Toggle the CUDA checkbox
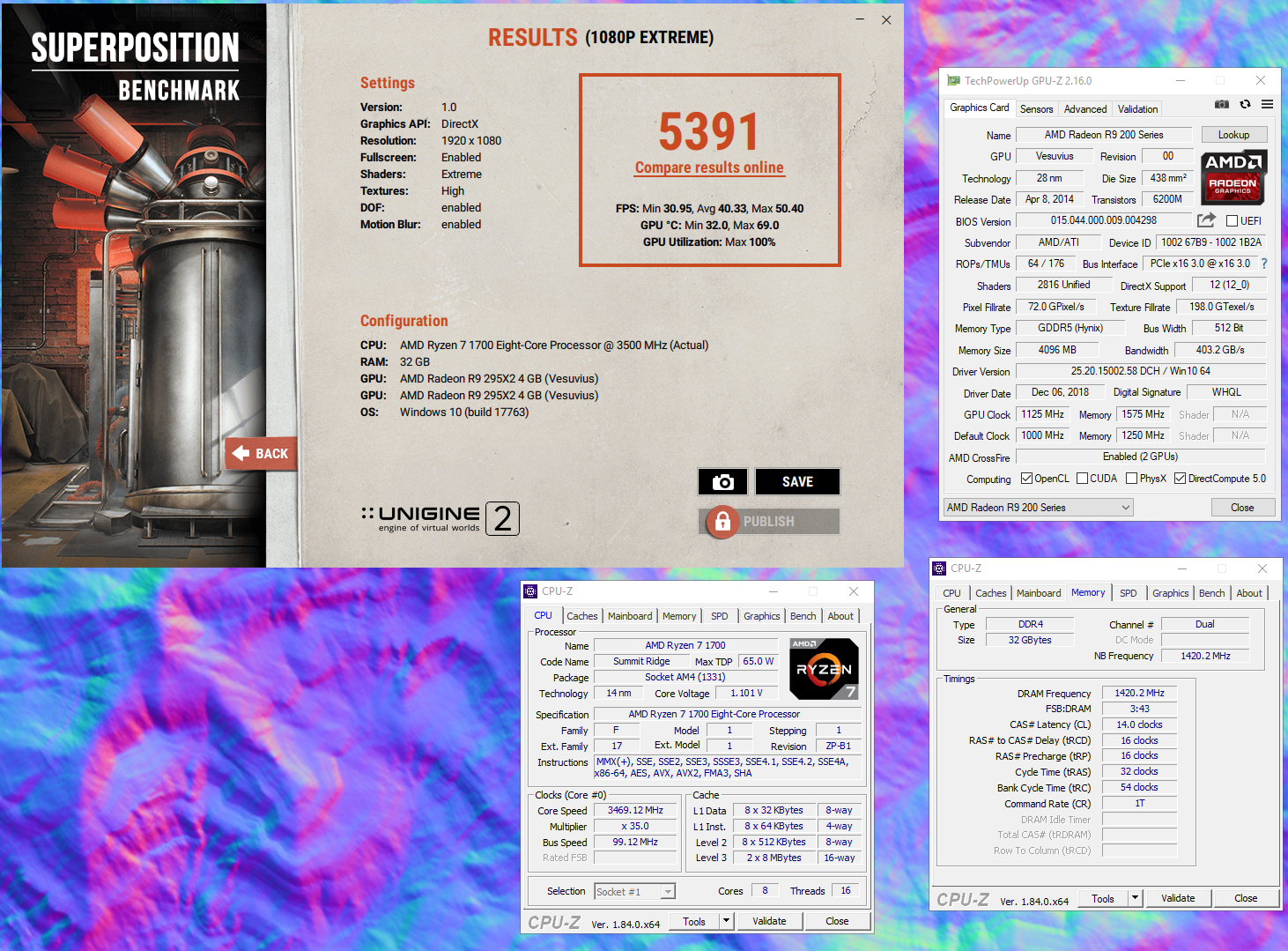1288x951 pixels. click(1082, 479)
